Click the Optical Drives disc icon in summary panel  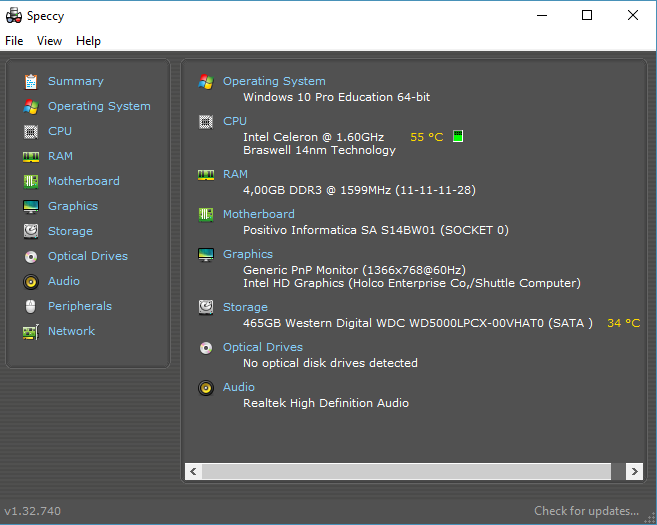point(206,347)
